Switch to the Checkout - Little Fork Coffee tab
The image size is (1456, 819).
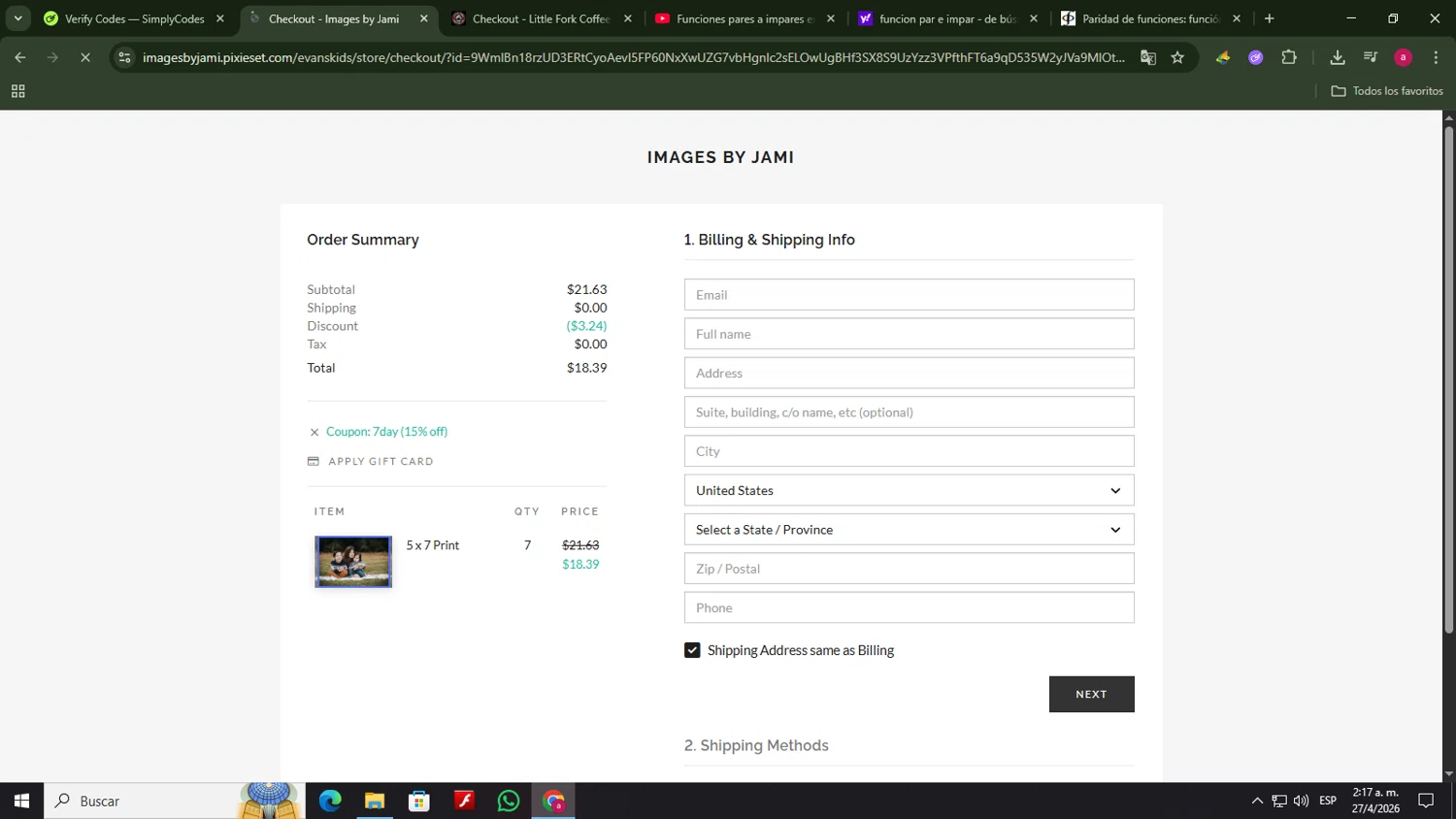click(541, 18)
